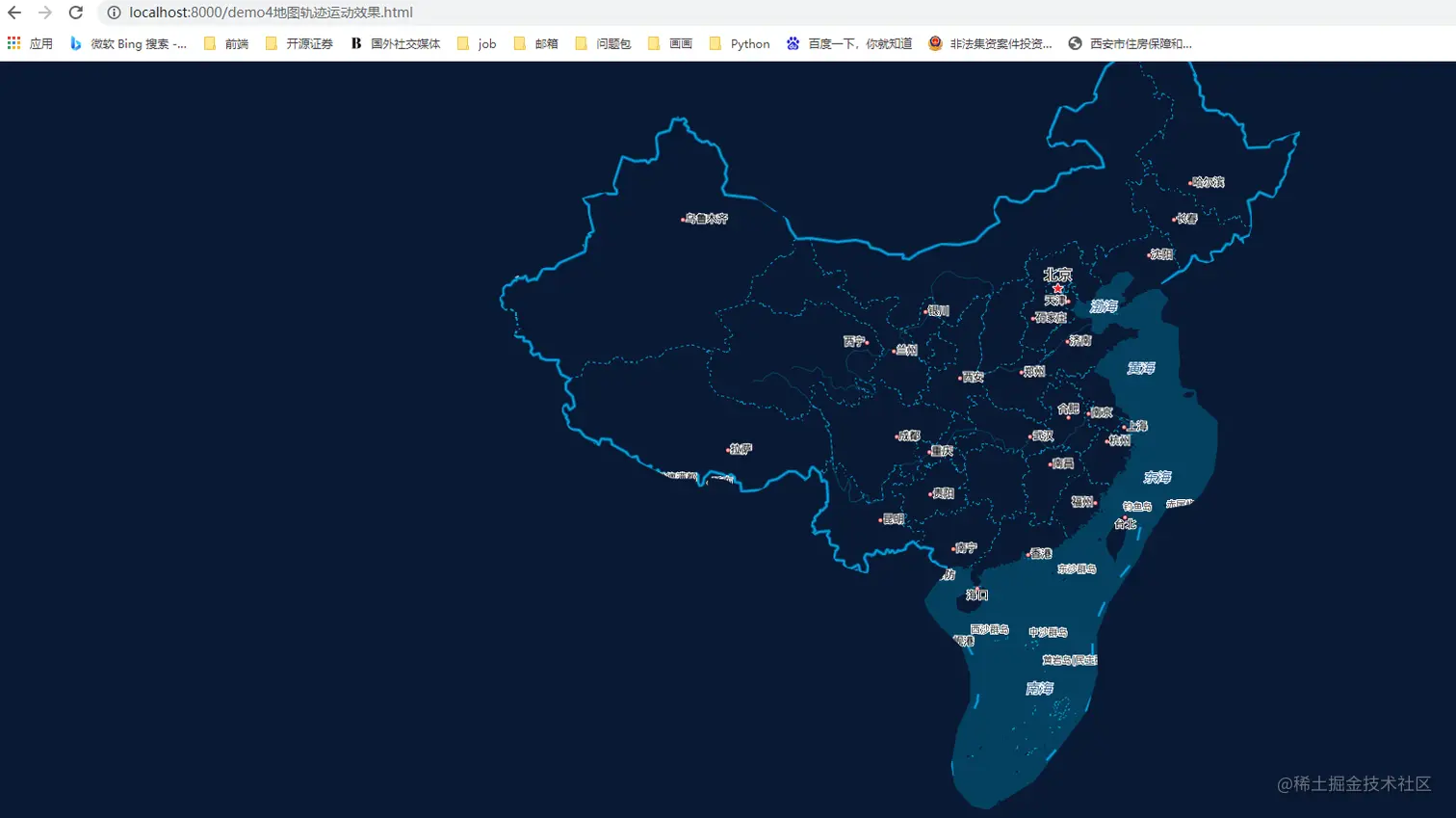Reload the page with refresh icon
This screenshot has height=818, width=1456.
(x=76, y=13)
